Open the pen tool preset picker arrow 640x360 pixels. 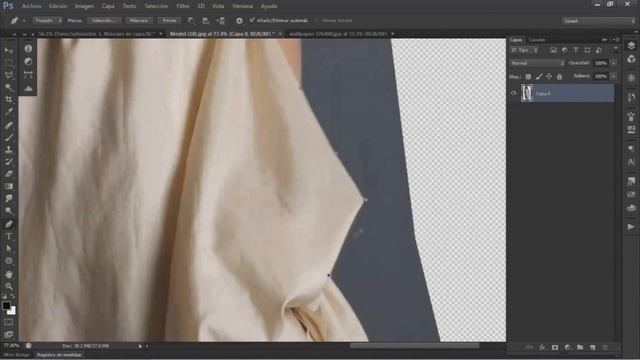pos(24,21)
